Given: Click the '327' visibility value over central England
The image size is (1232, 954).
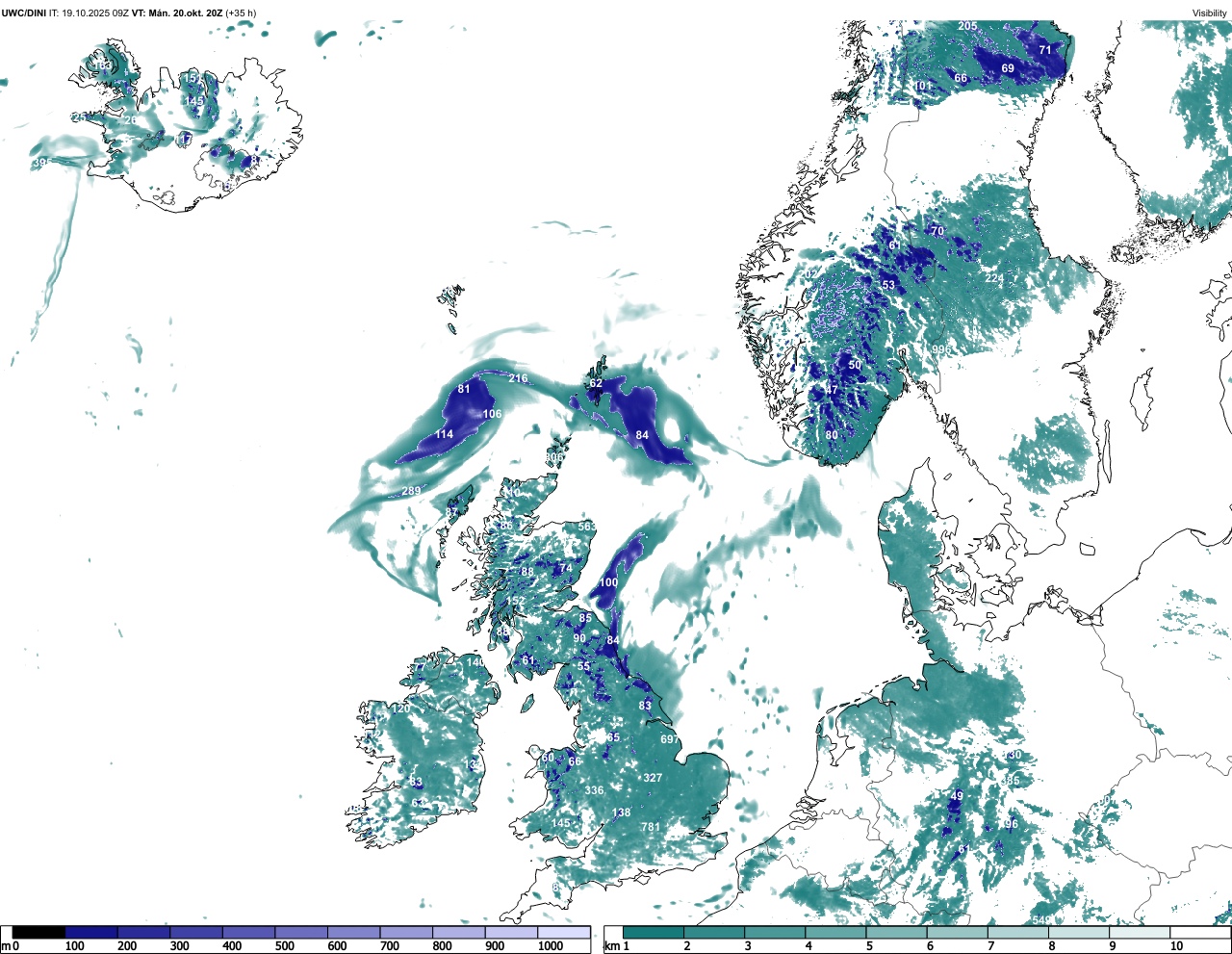Looking at the screenshot, I should (653, 778).
